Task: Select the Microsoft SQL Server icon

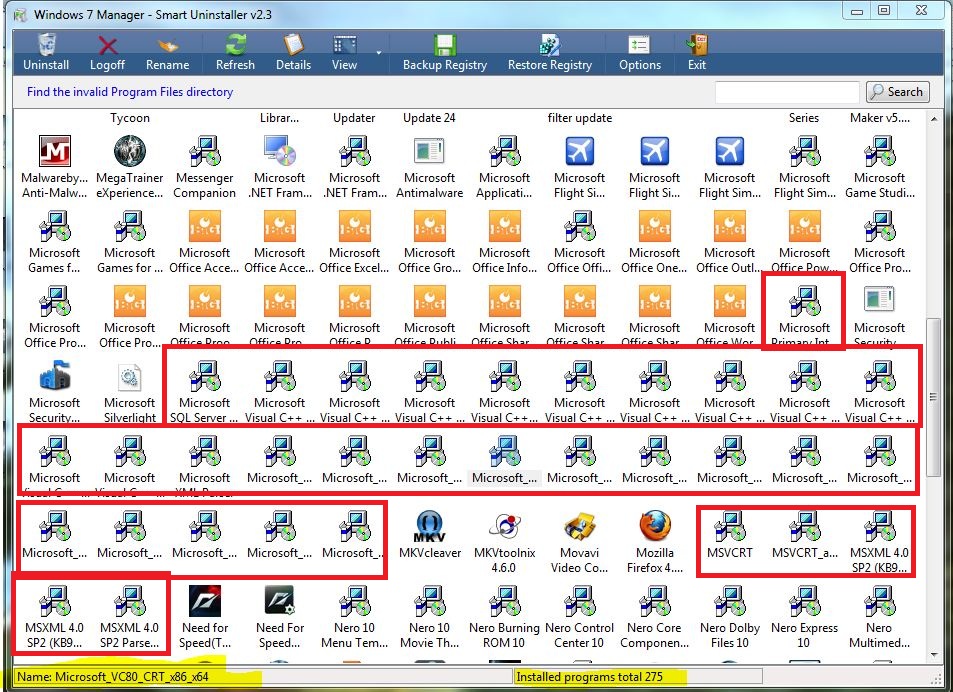Action: tap(205, 376)
